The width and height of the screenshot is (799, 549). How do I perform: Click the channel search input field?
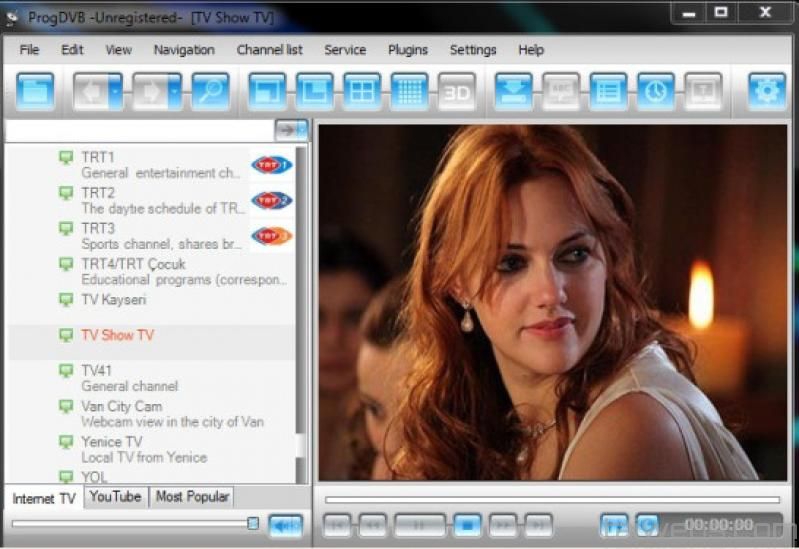[140, 130]
